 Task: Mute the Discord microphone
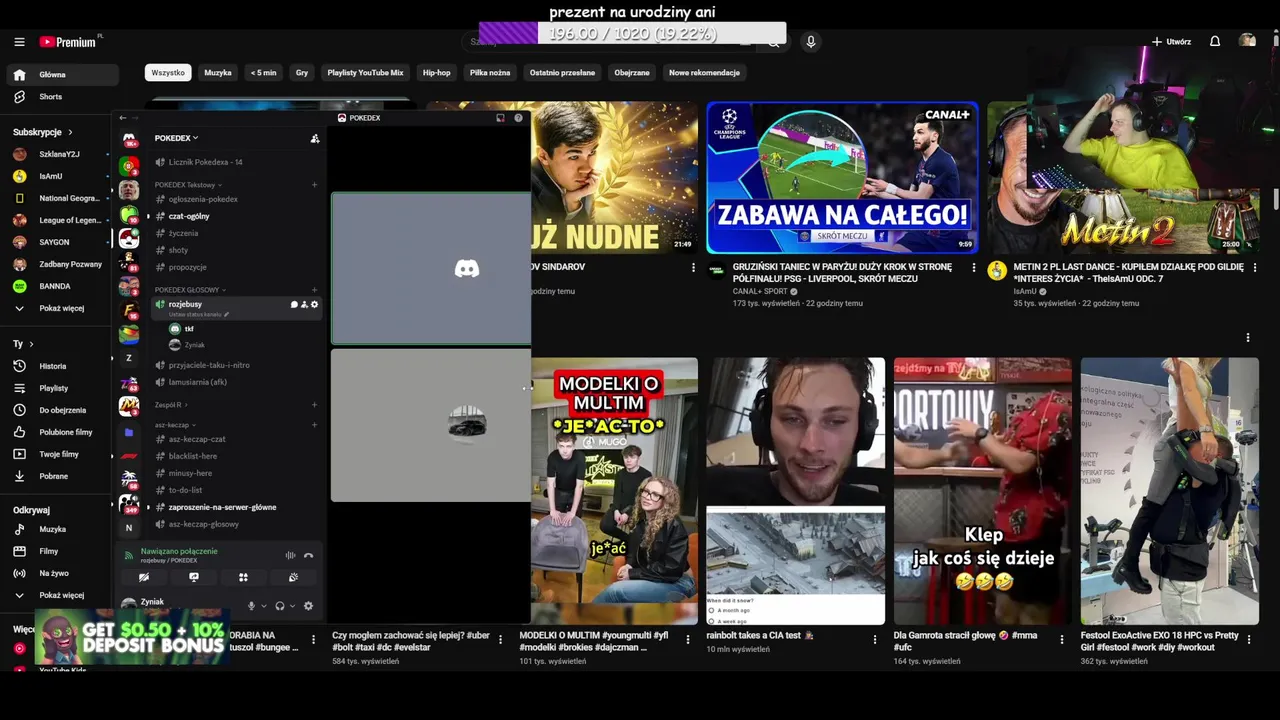coord(251,606)
